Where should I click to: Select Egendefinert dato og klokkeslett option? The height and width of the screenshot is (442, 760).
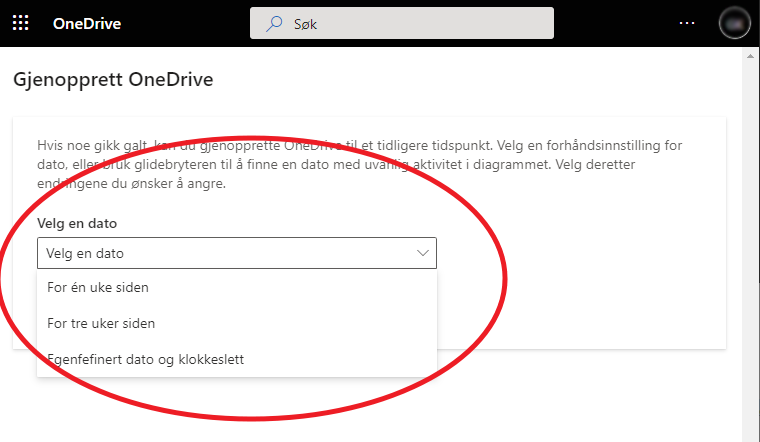(237, 359)
